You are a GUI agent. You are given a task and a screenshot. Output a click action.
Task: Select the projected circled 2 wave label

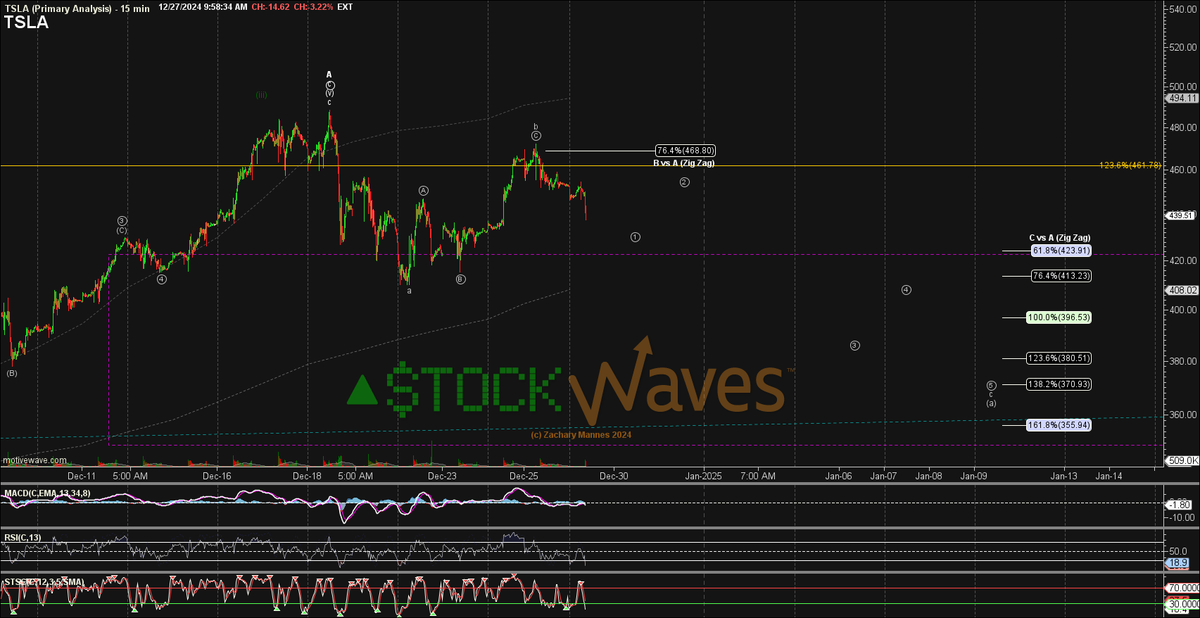684,182
